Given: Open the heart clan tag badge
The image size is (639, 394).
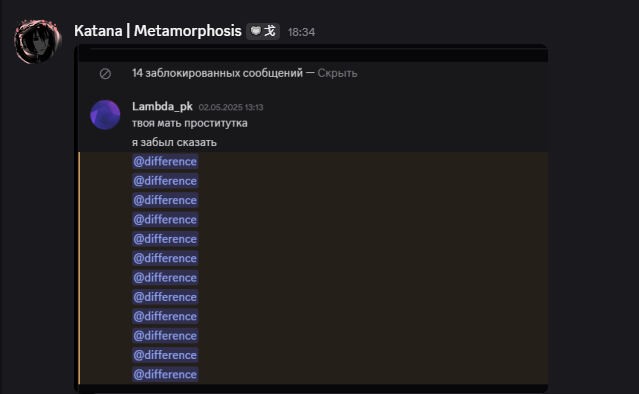Looking at the screenshot, I should pos(263,31).
